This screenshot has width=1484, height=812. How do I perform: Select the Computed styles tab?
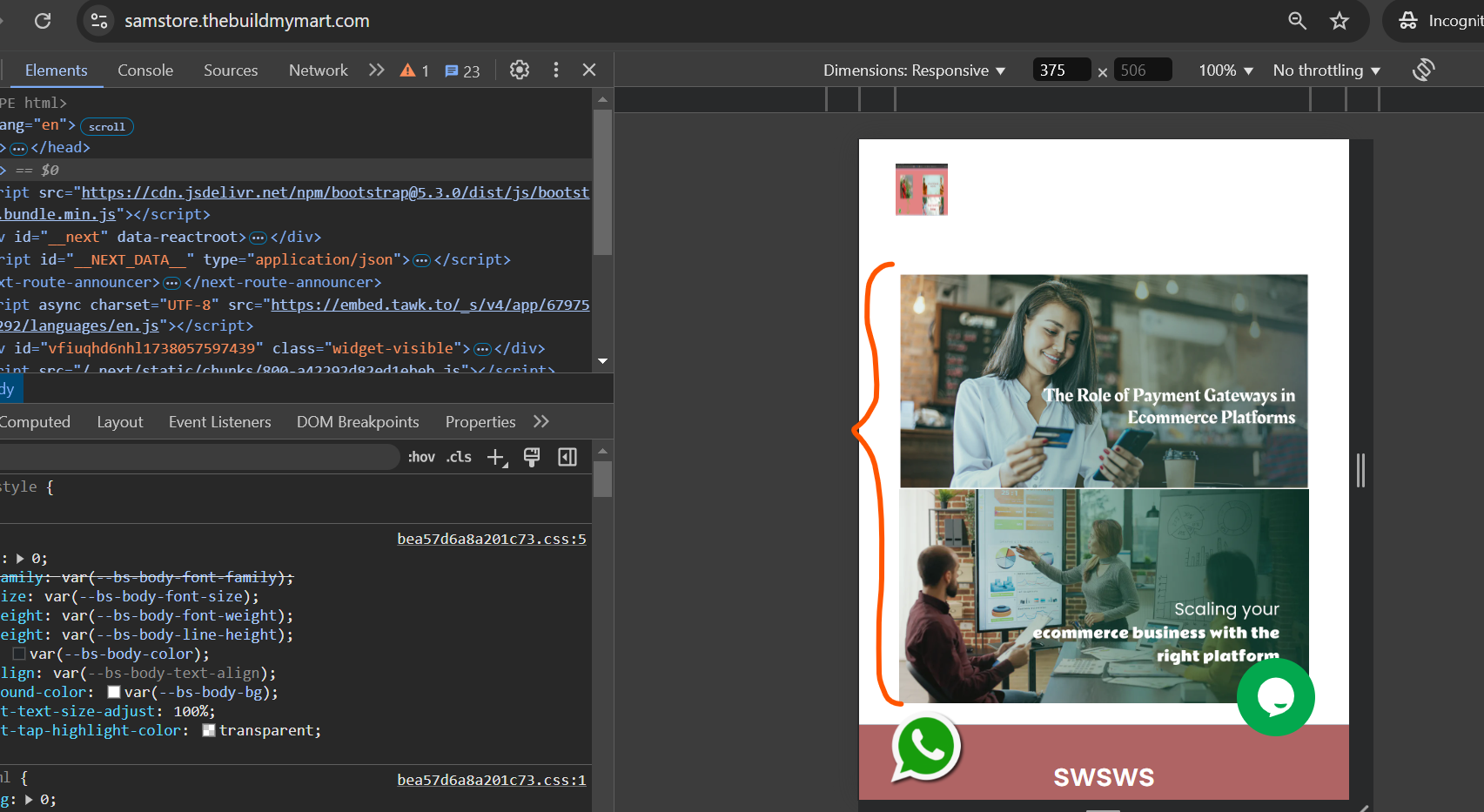(35, 422)
